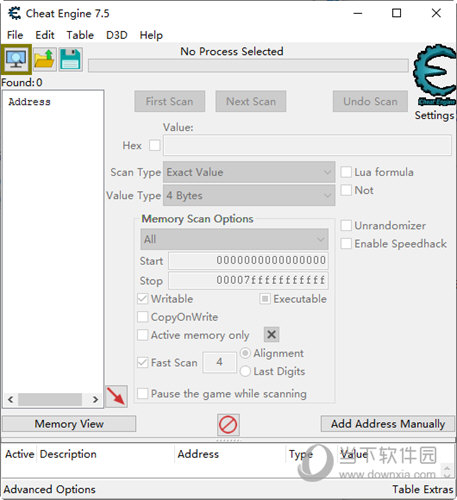Select the Alignment radio button
The image size is (457, 500).
coord(245,353)
